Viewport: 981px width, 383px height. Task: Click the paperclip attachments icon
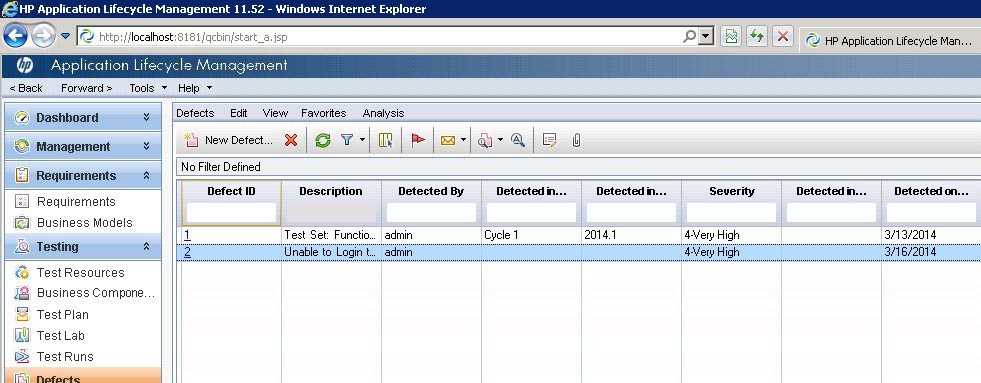tap(576, 140)
